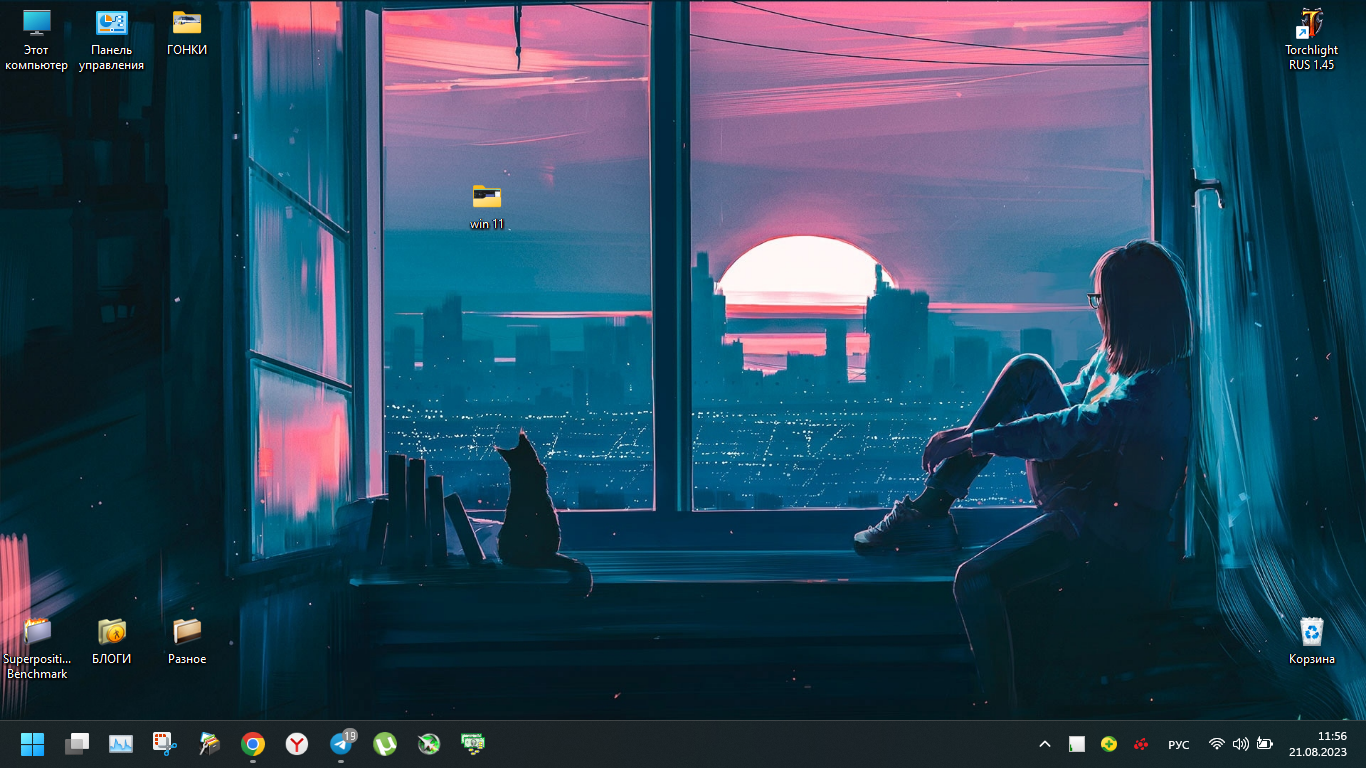Select the Разное folder icon
This screenshot has height=768, width=1366.
point(187,642)
